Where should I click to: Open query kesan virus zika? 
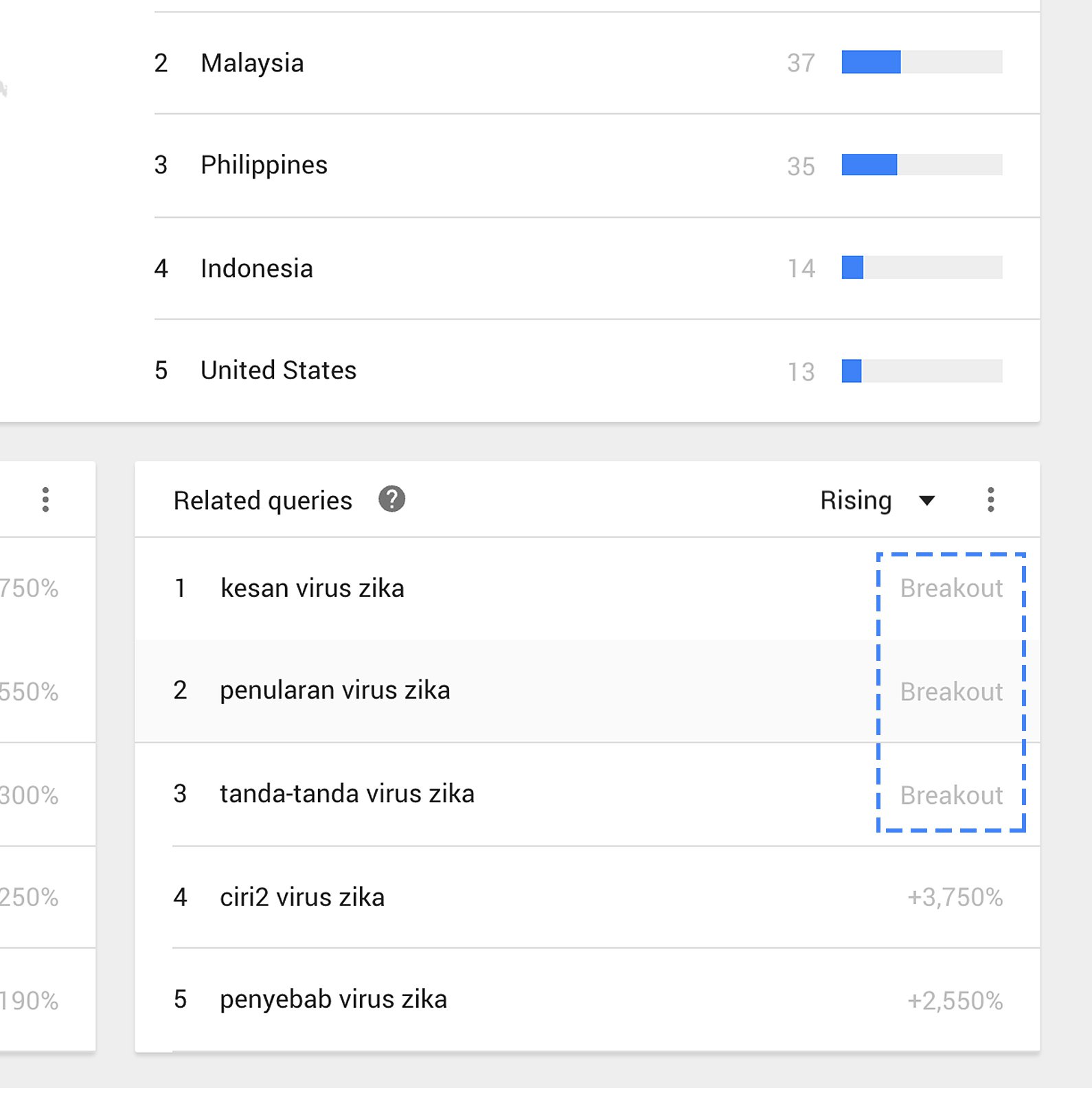(312, 589)
